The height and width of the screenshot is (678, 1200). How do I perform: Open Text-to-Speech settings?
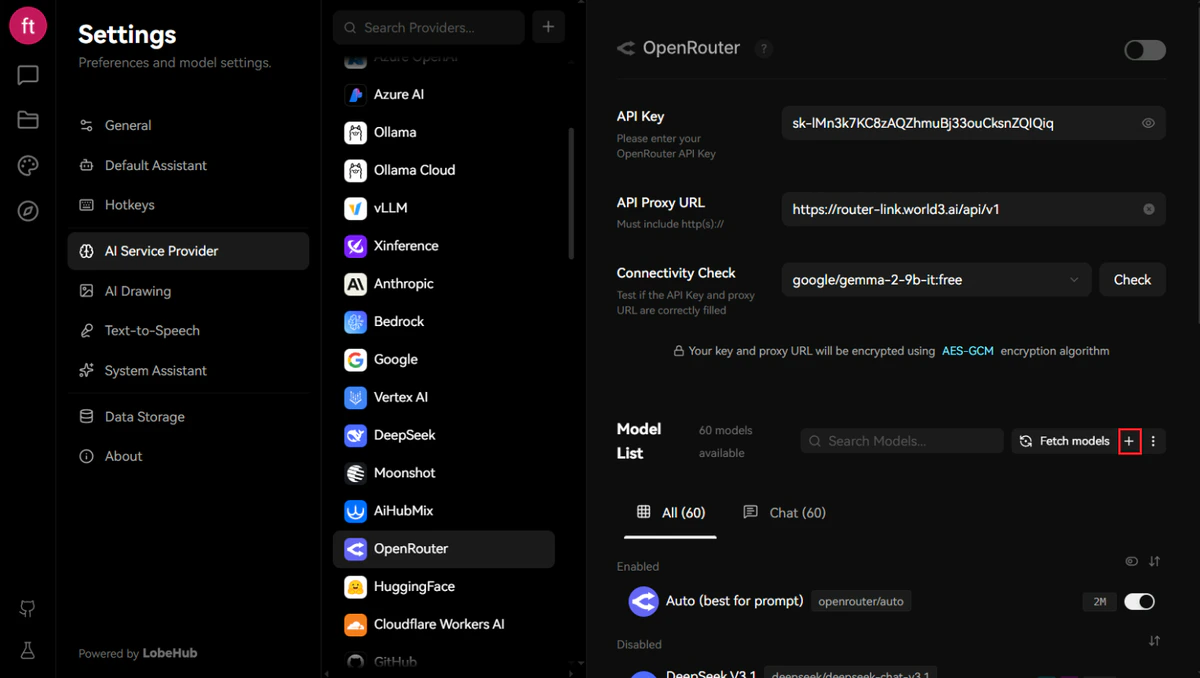[x=188, y=330]
